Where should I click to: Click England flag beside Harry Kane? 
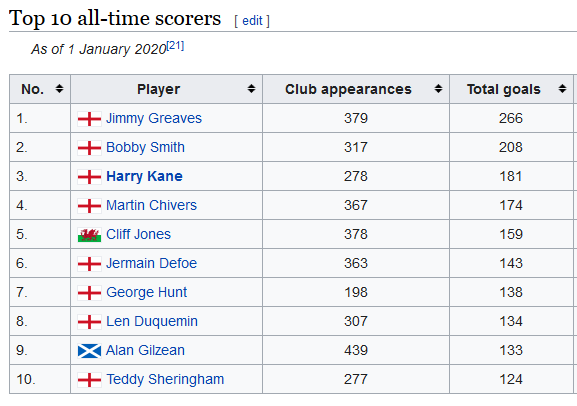89,177
